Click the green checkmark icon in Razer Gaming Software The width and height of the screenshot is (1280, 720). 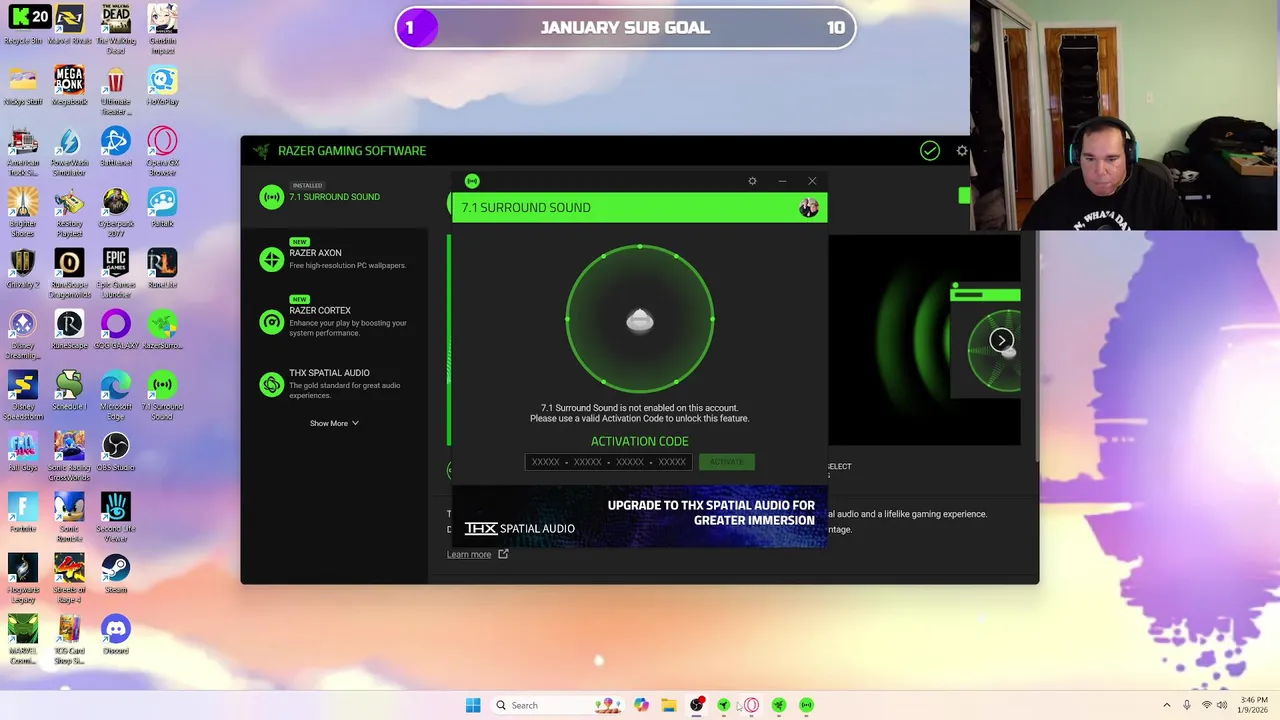(x=930, y=151)
